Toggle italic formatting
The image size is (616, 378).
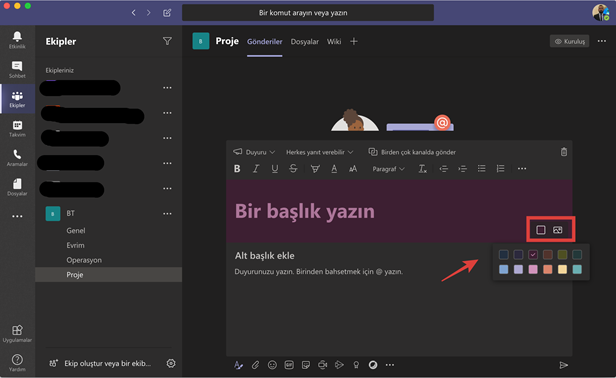pos(256,169)
